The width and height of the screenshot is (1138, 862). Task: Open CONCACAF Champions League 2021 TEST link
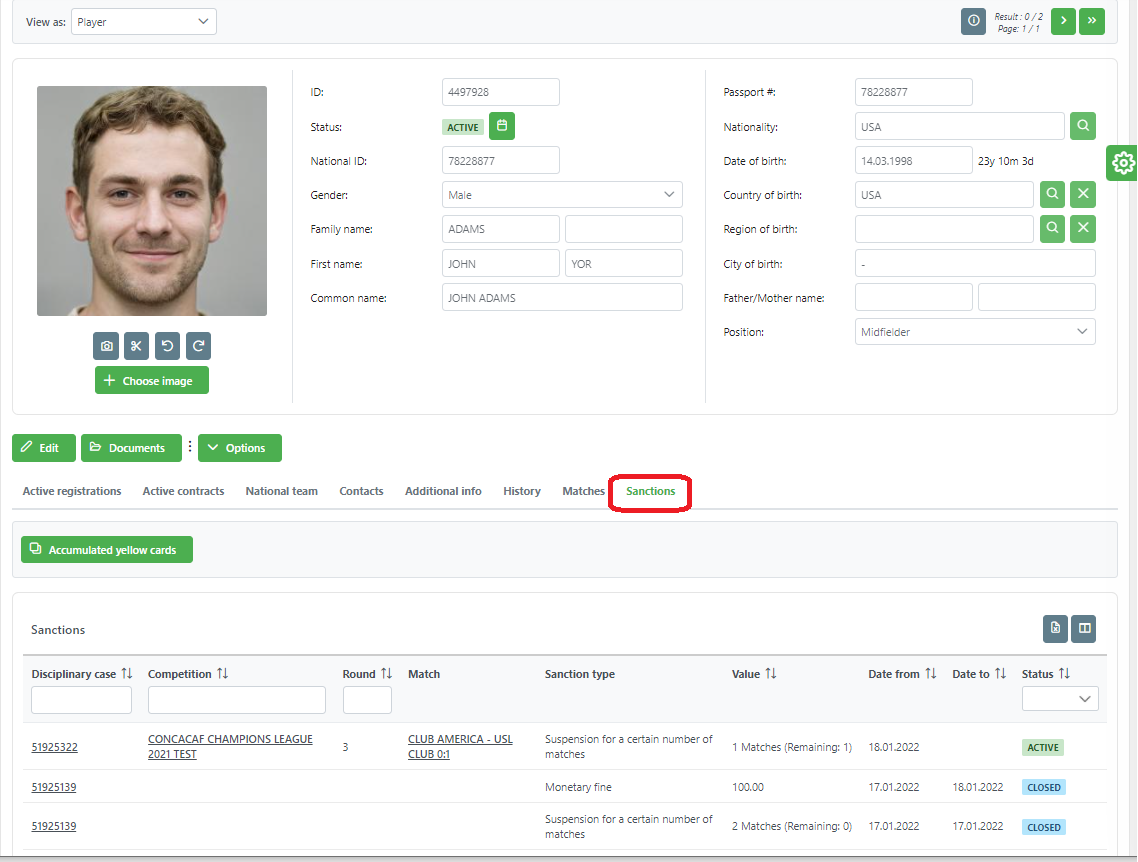pyautogui.click(x=230, y=746)
